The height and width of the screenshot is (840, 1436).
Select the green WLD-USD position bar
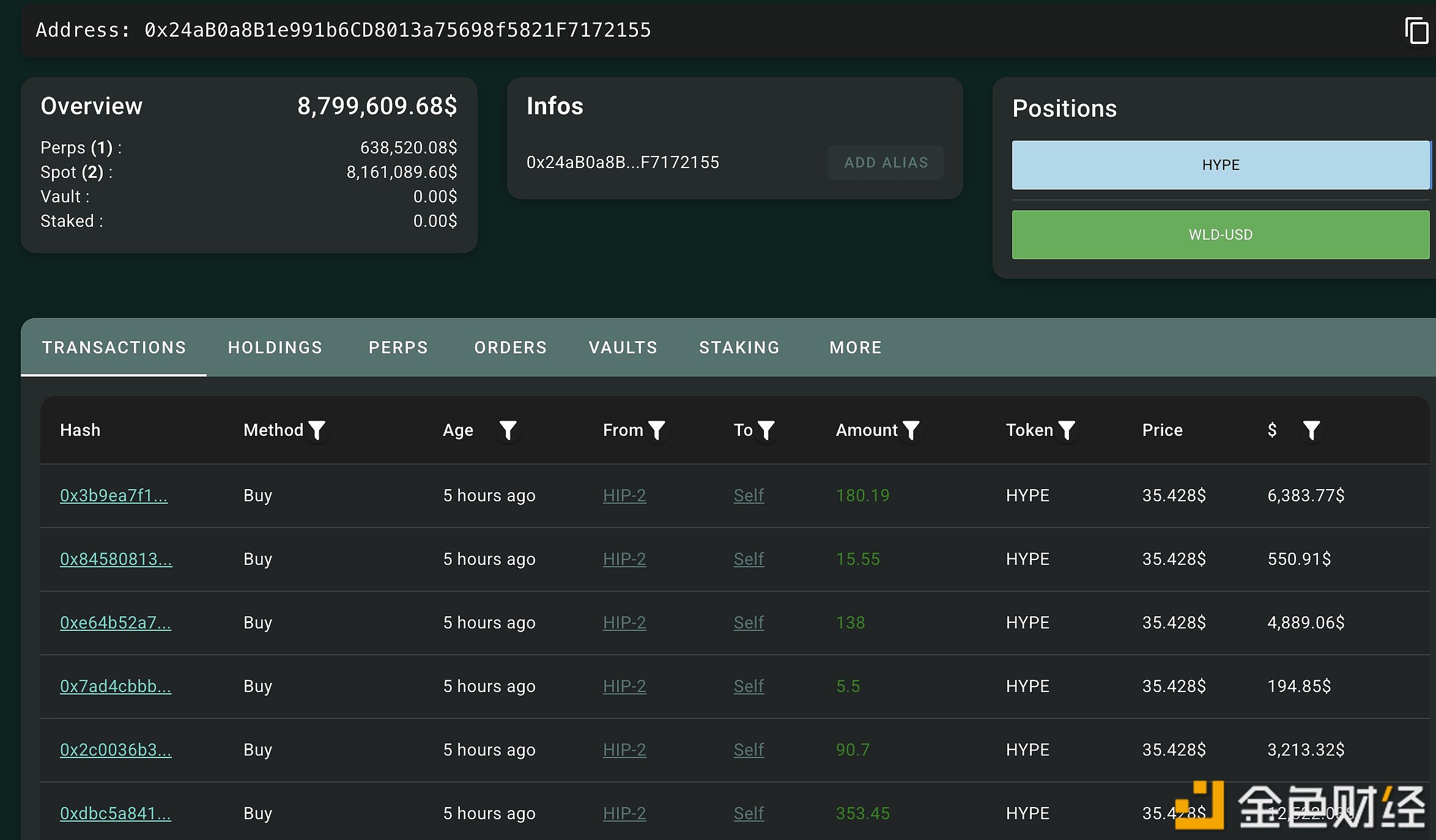click(1220, 235)
